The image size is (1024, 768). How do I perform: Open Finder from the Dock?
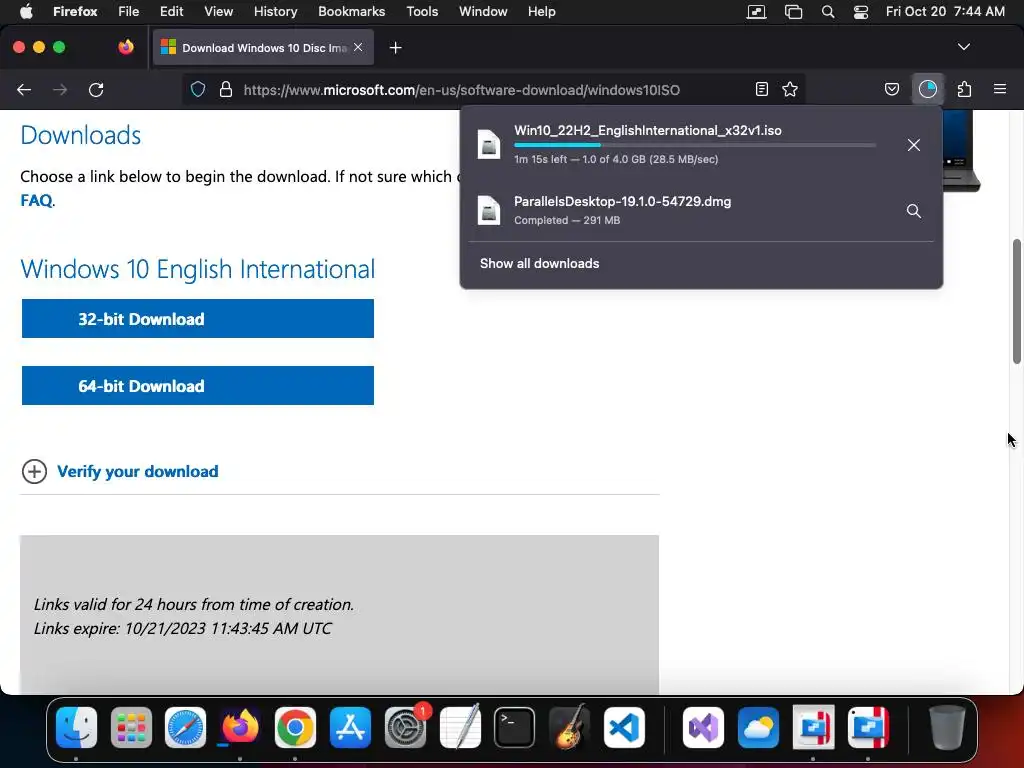coord(76,727)
